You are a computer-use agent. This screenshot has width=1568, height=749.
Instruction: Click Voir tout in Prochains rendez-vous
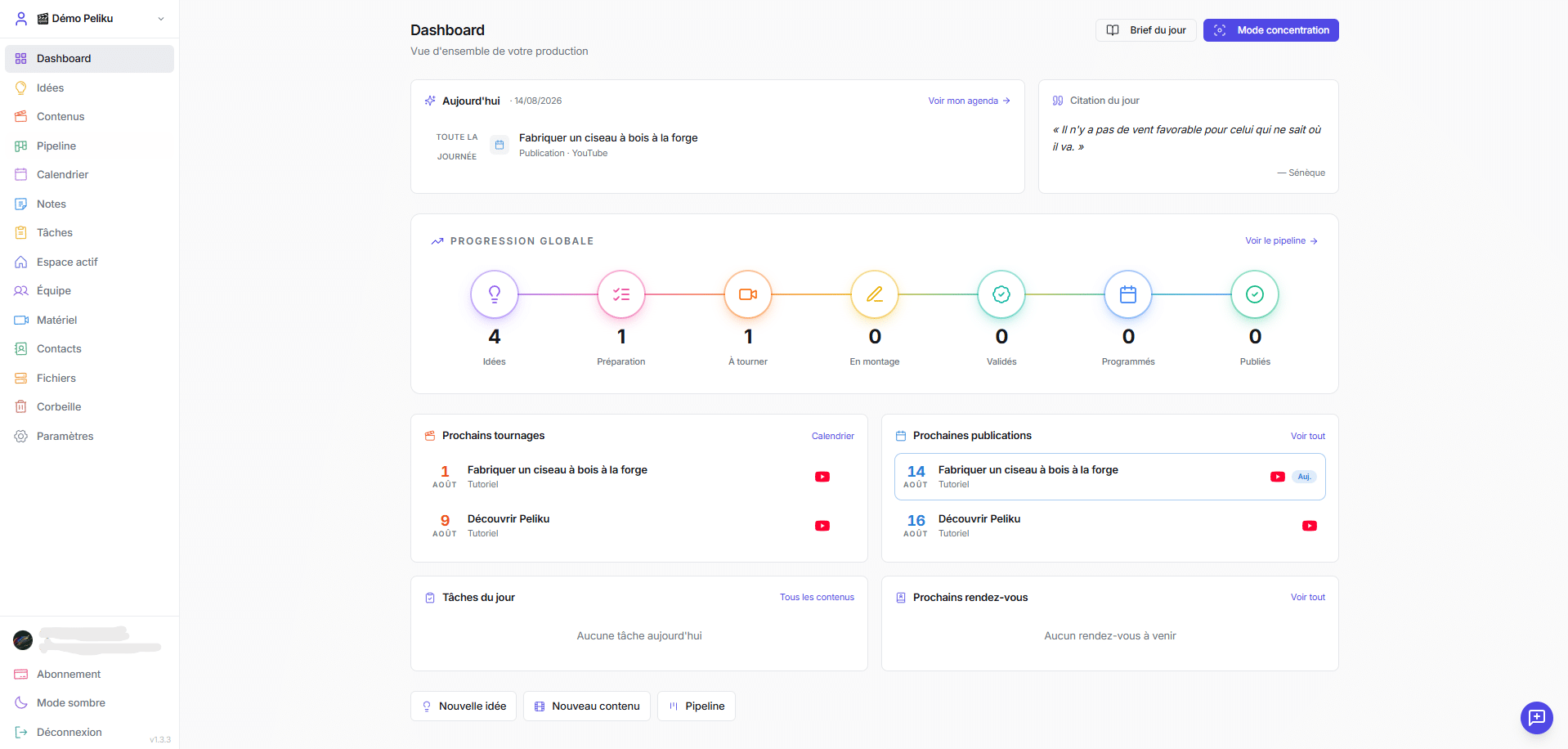click(1308, 597)
